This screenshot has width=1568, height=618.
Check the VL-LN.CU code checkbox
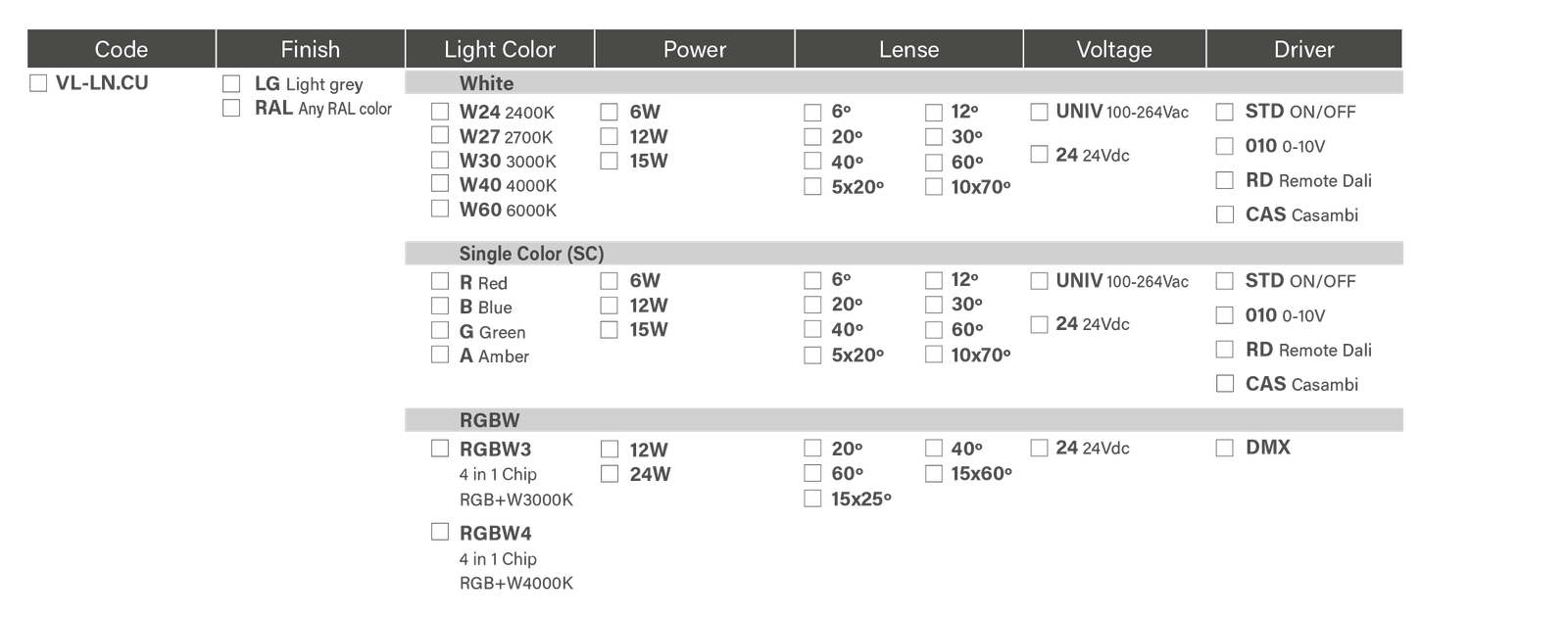38,83
